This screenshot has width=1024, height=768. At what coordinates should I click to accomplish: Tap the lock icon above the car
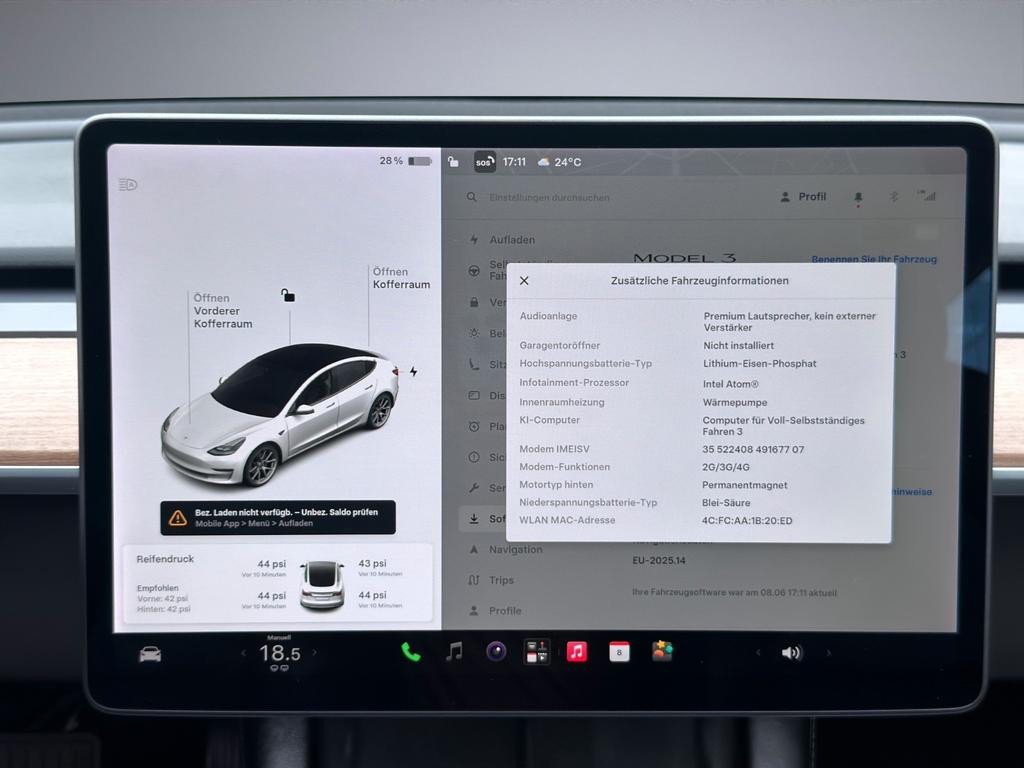(288, 295)
